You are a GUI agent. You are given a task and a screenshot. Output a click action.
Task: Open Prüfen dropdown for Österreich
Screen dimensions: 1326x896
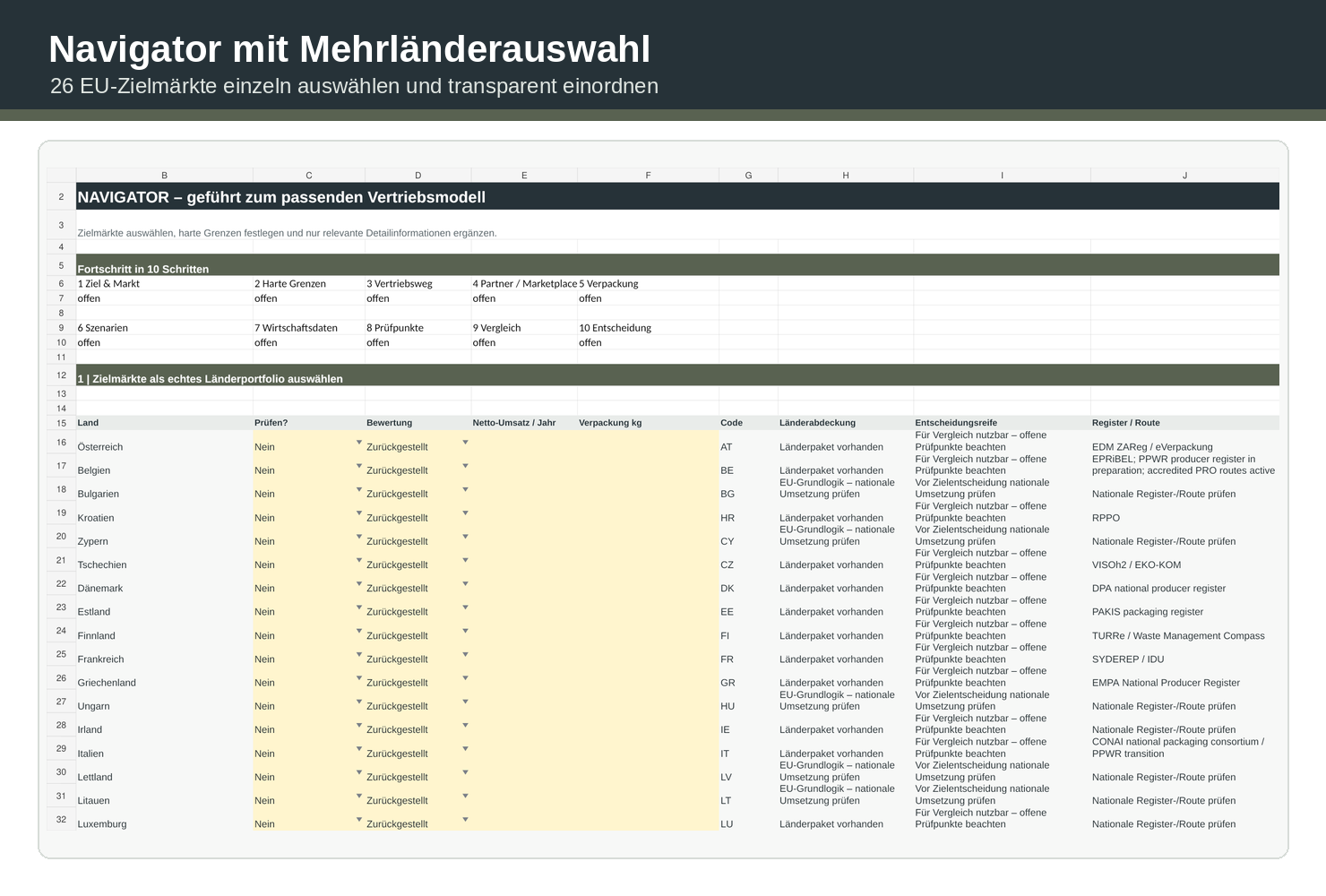point(359,443)
